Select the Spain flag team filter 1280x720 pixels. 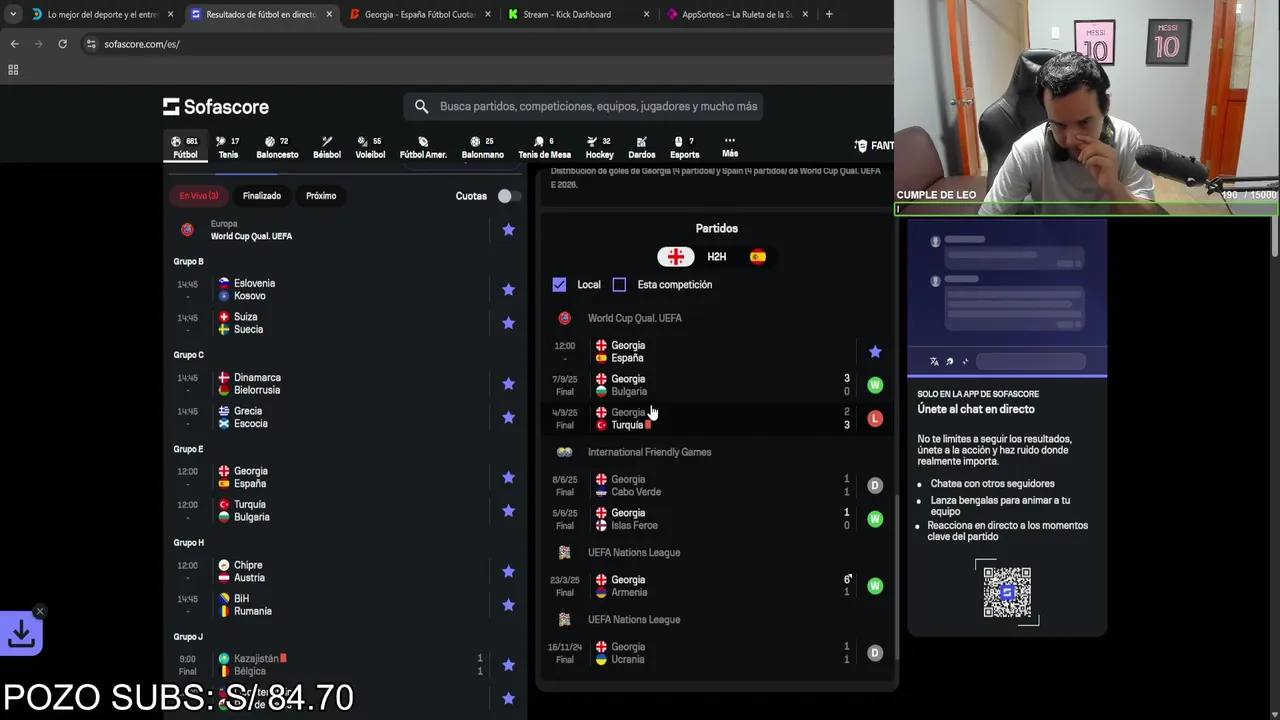pos(758,257)
